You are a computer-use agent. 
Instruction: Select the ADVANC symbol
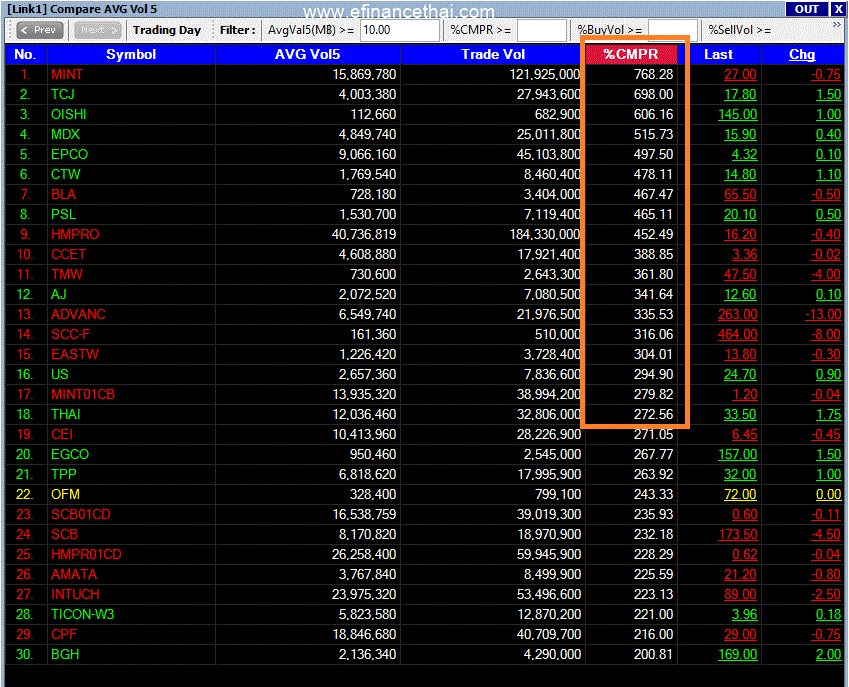pos(79,315)
